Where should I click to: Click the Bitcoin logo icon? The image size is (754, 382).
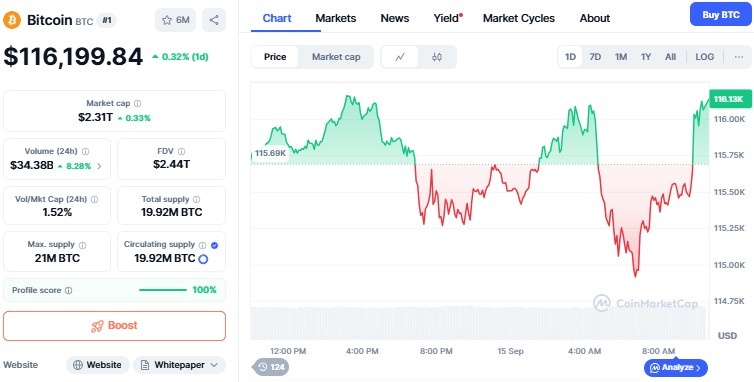12,20
